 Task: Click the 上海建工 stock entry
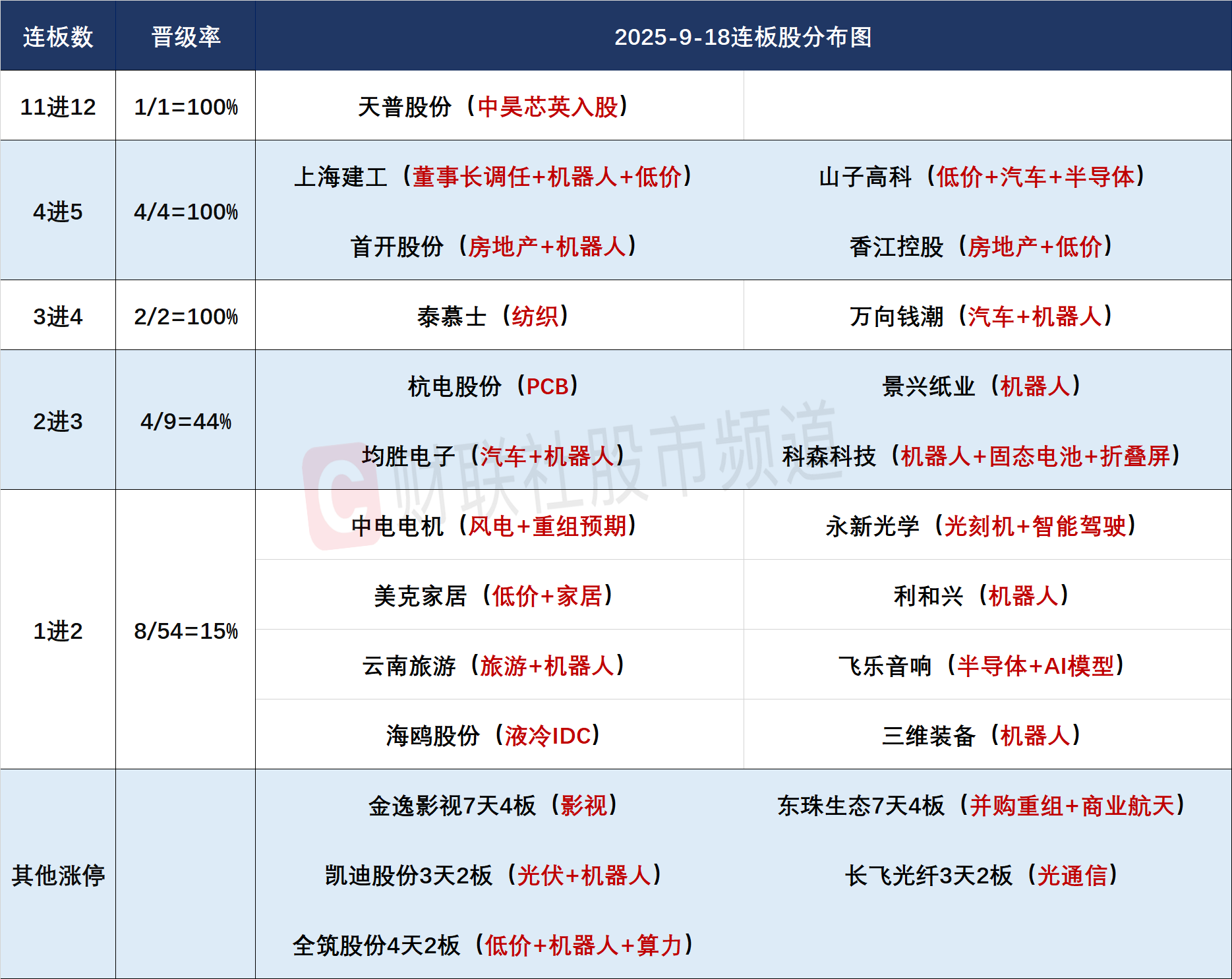(493, 176)
